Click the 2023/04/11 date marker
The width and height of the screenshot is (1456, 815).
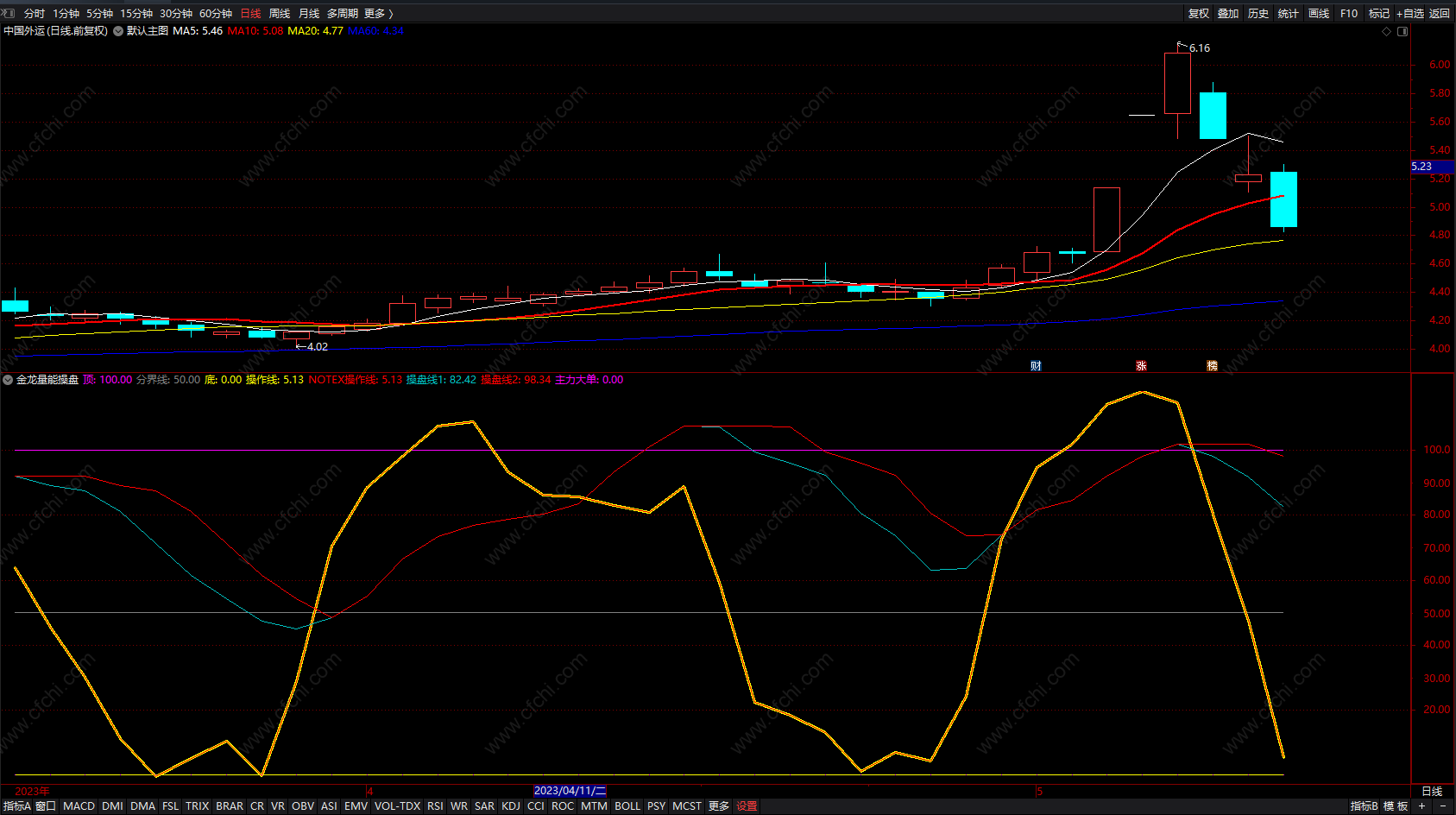[570, 791]
